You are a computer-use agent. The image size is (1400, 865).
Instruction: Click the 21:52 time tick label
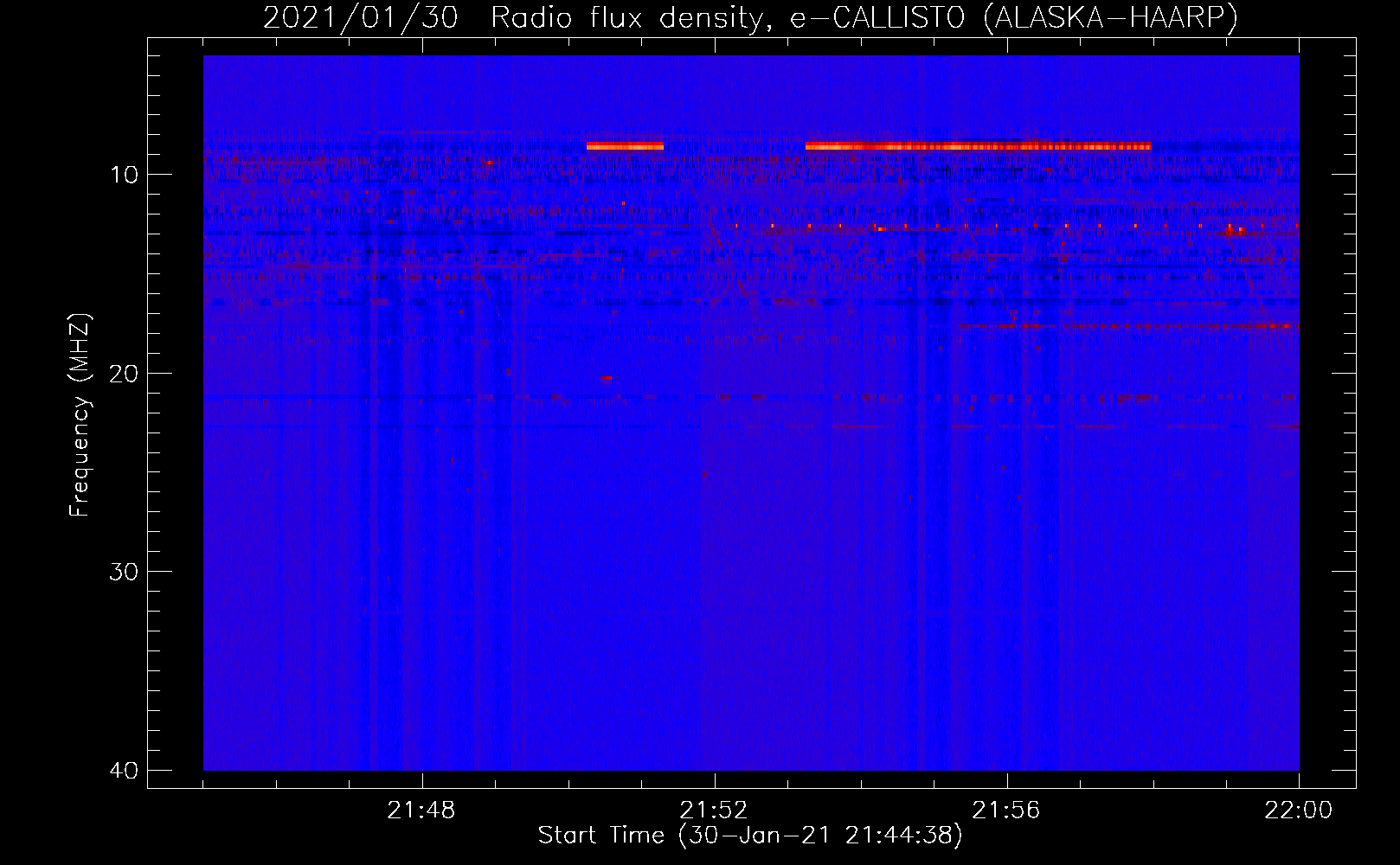(714, 811)
